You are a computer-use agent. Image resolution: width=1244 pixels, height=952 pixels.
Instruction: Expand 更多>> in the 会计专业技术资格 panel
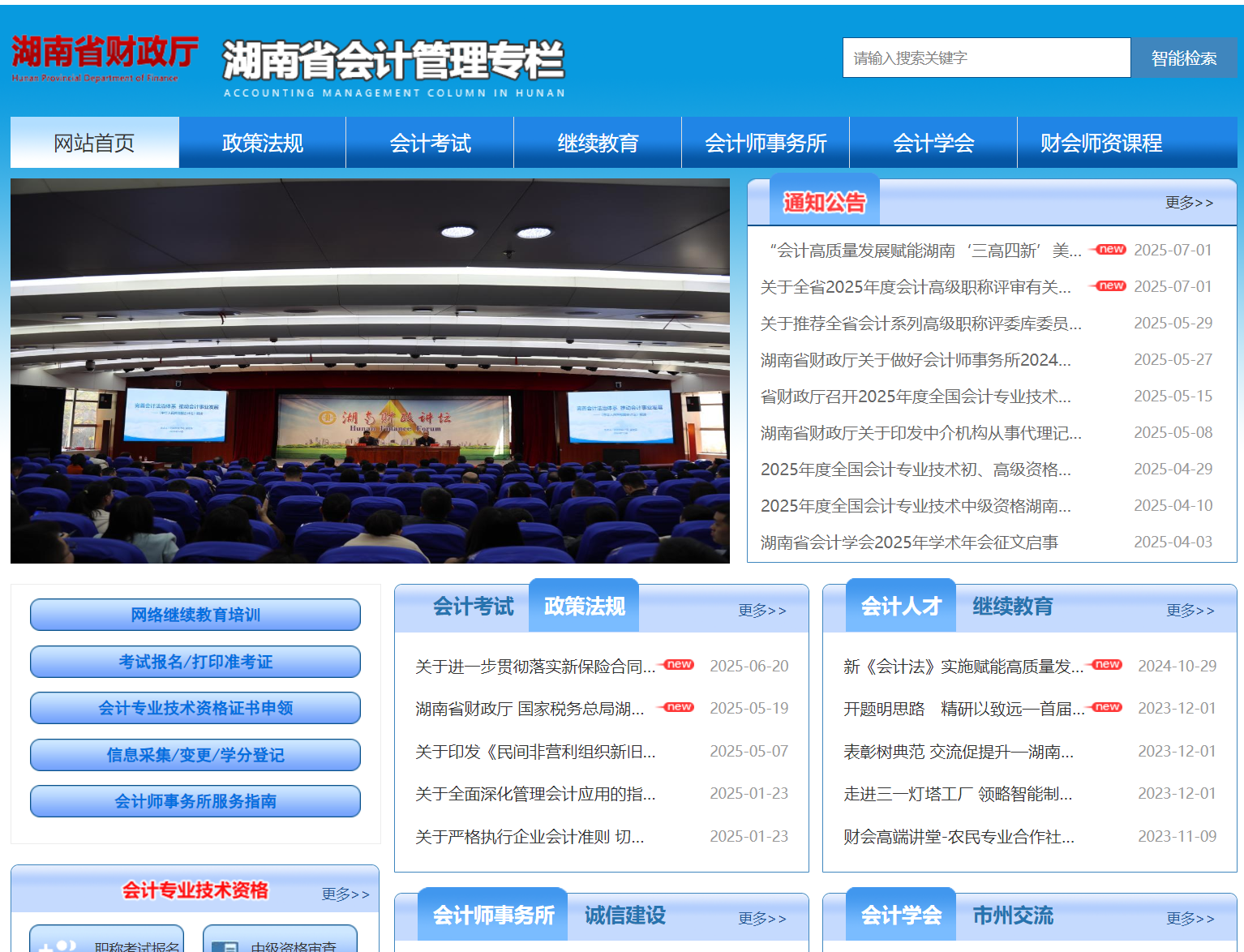[x=345, y=894]
